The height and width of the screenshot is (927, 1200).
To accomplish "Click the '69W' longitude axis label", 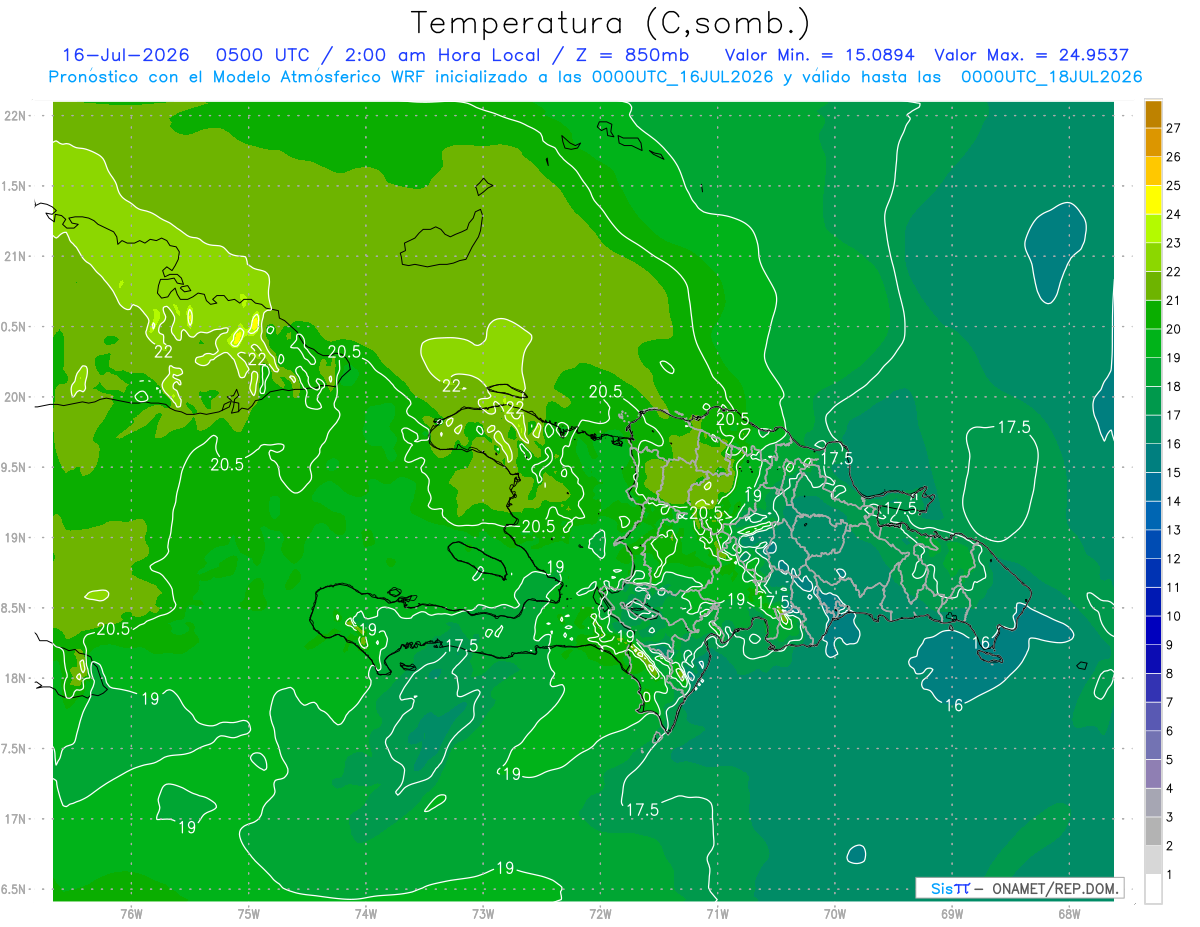I will point(952,914).
